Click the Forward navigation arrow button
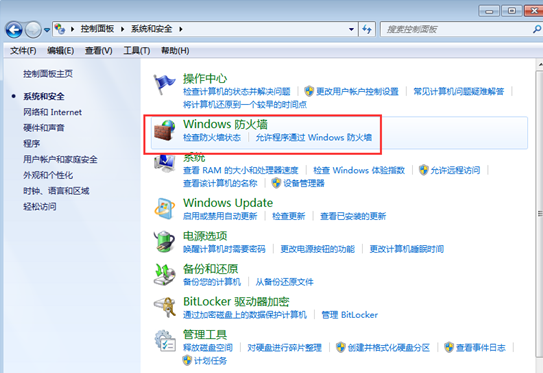Image resolution: width=543 pixels, height=373 pixels. 33,30
